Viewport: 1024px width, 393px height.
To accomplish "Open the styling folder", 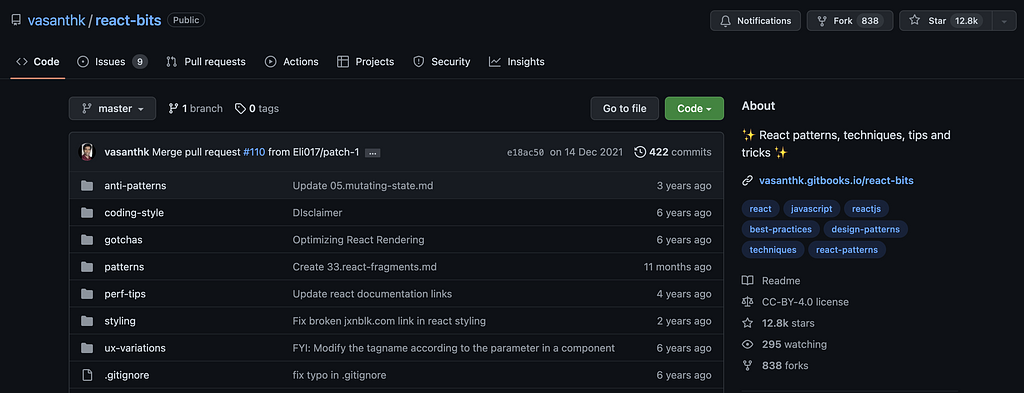I will [120, 321].
